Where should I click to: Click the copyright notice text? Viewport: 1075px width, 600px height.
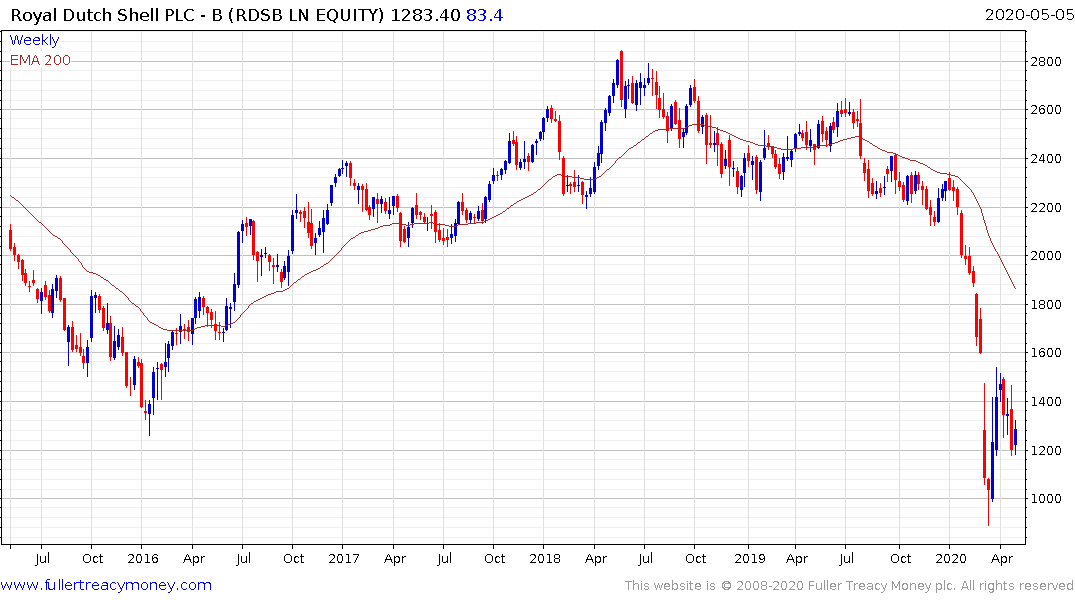coord(849,586)
